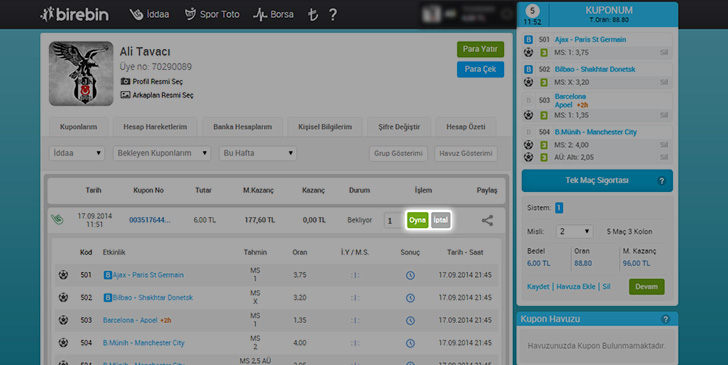The image size is (728, 365).
Task: Click the football icon in row 501
Action: (x=64, y=275)
